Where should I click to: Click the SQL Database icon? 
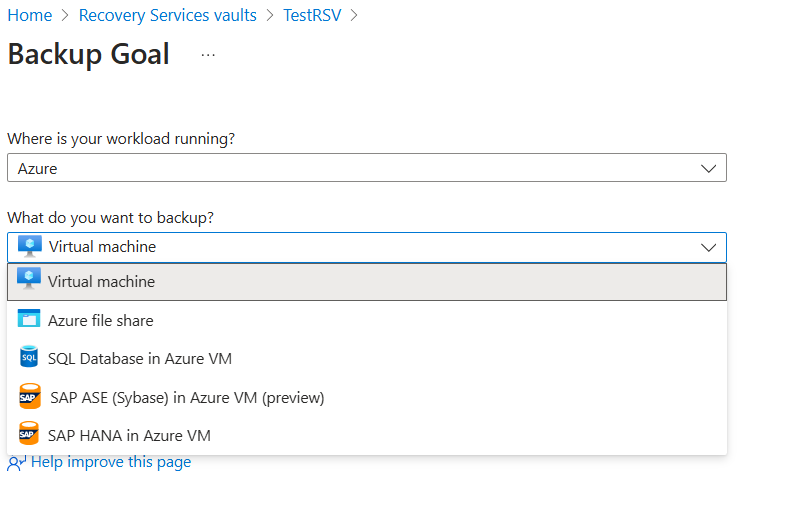[29, 358]
